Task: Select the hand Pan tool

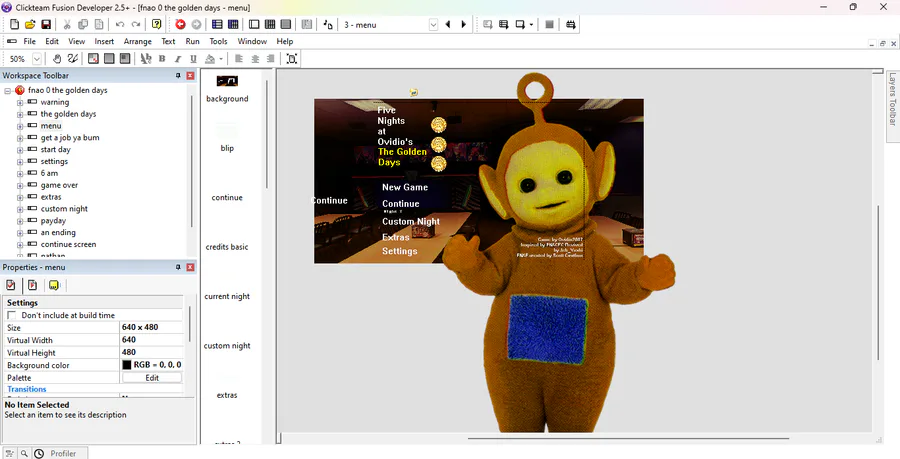Action: pyautogui.click(x=57, y=59)
